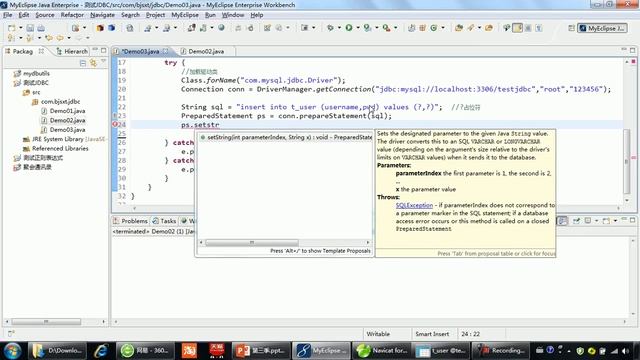Select Demo01.java in Package Explorer
Viewport: 640px width, 360px height.
point(63,111)
